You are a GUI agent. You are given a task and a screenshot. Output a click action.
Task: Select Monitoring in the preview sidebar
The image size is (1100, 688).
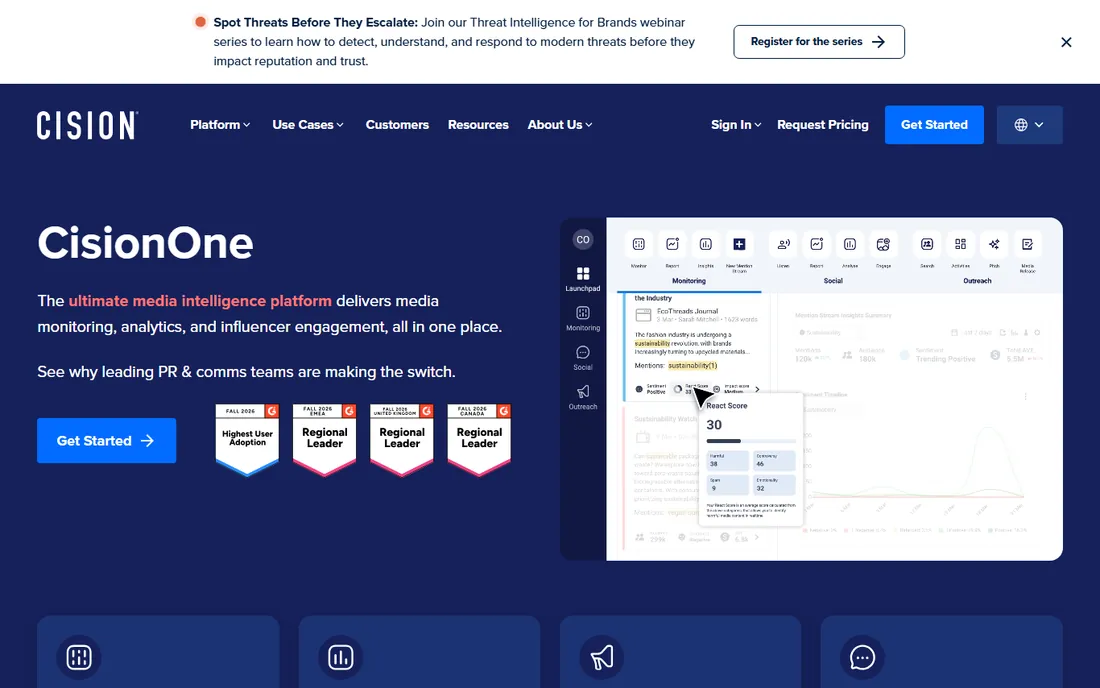tap(583, 318)
